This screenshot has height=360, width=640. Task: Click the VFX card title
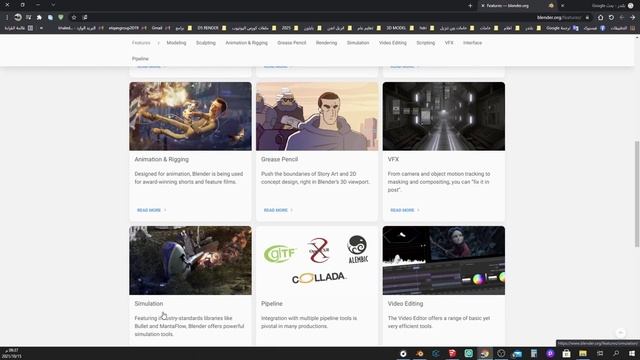[393, 160]
